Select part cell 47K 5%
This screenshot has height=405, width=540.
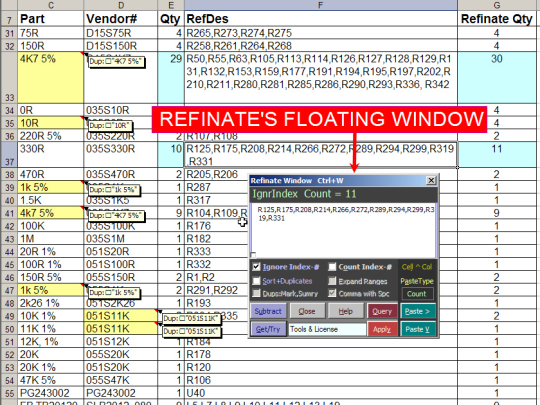coord(51,380)
